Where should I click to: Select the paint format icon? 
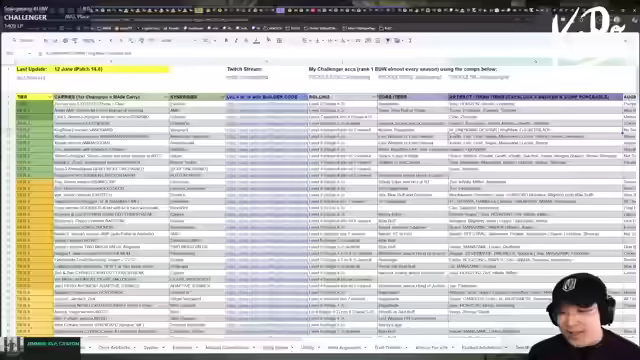[x=75, y=40]
